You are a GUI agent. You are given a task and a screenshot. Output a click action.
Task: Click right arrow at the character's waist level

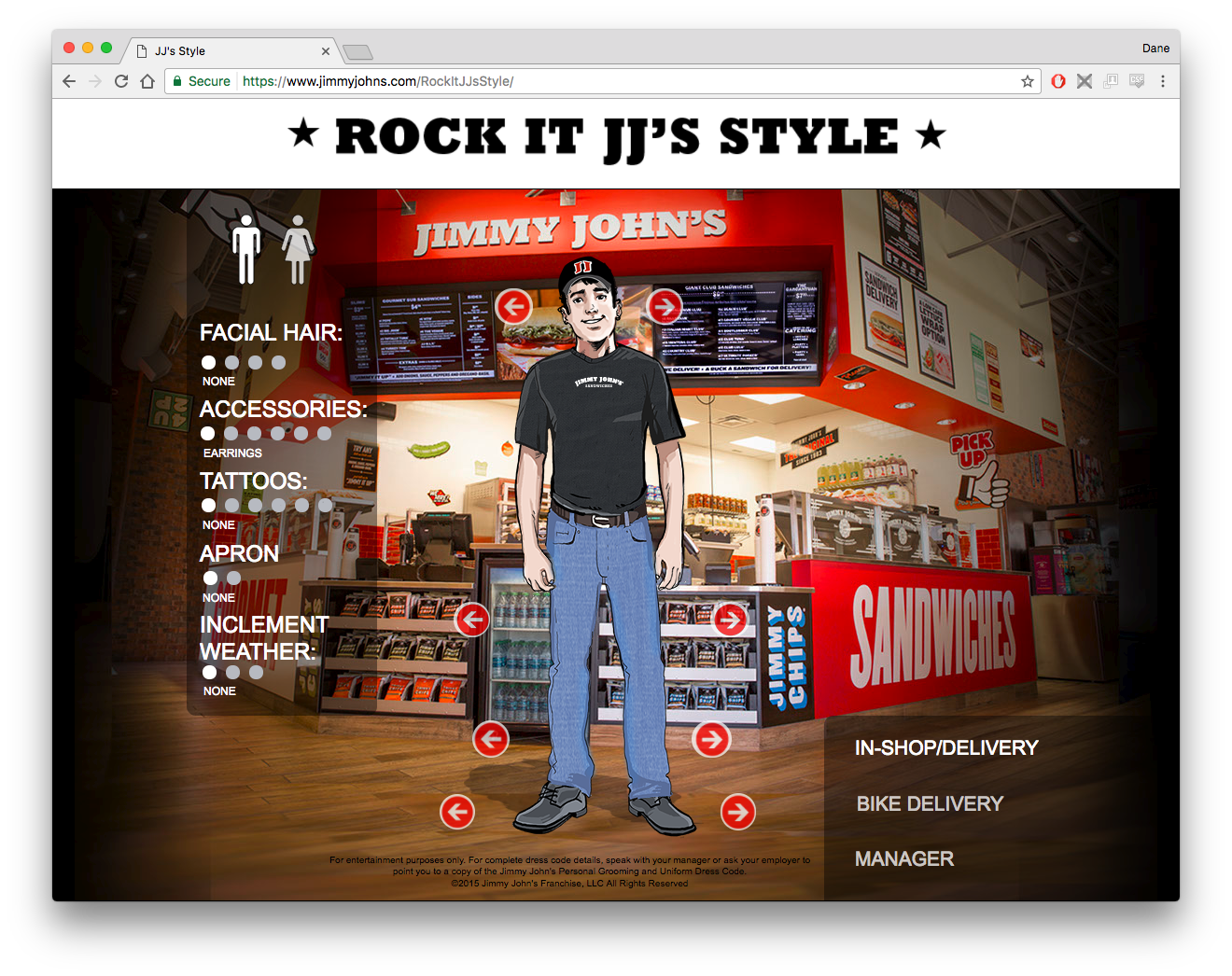pyautogui.click(x=731, y=619)
